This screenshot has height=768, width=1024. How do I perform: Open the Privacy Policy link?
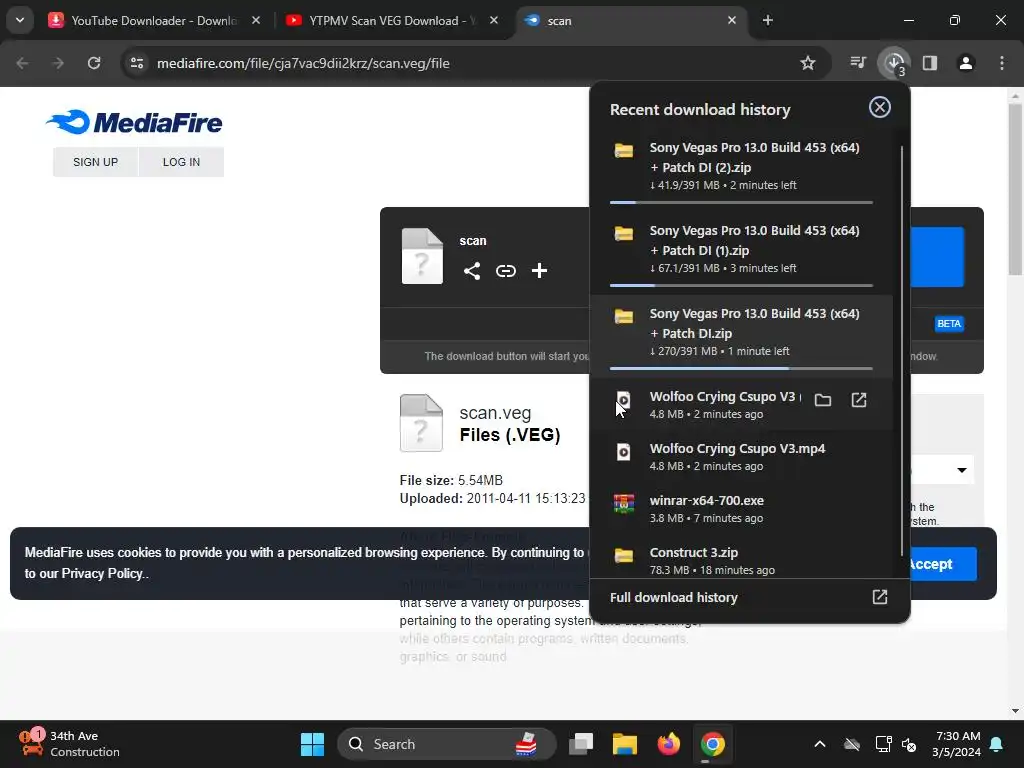101,573
